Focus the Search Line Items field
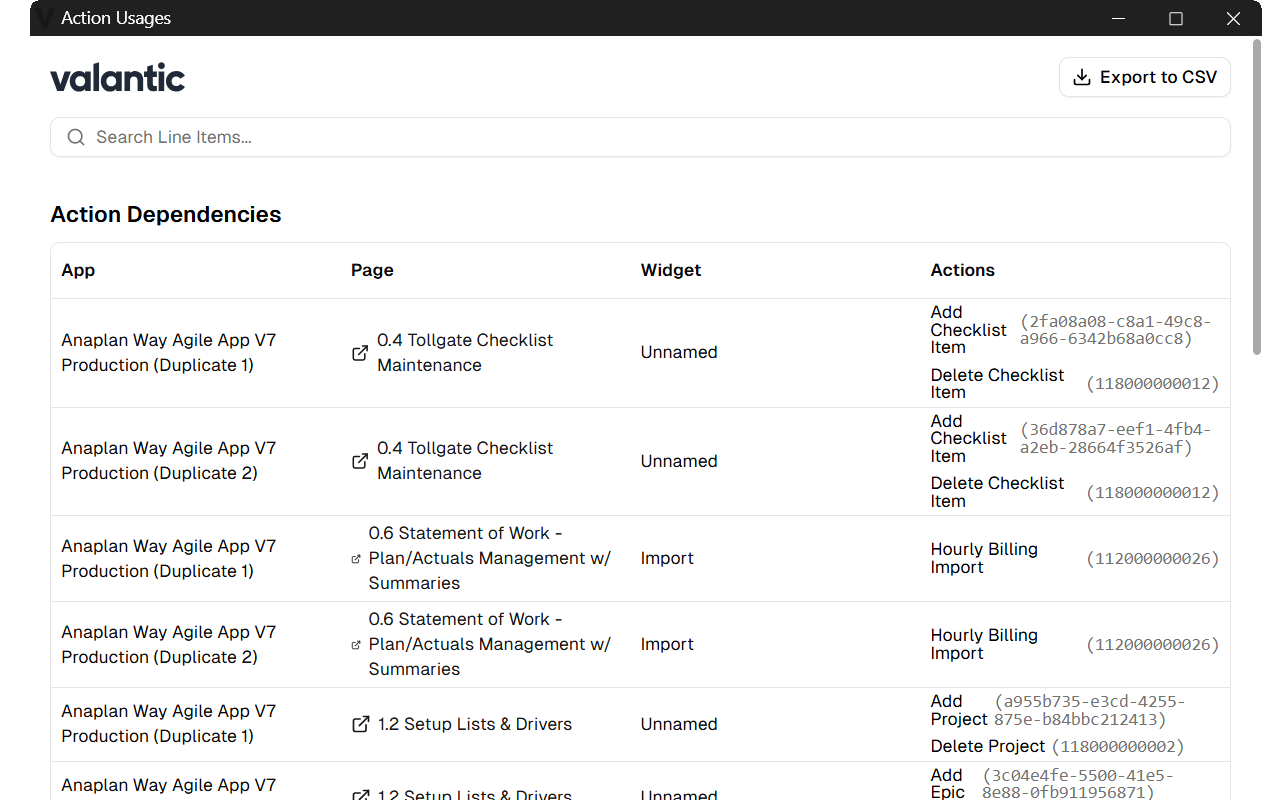The width and height of the screenshot is (1280, 800). tap(640, 137)
